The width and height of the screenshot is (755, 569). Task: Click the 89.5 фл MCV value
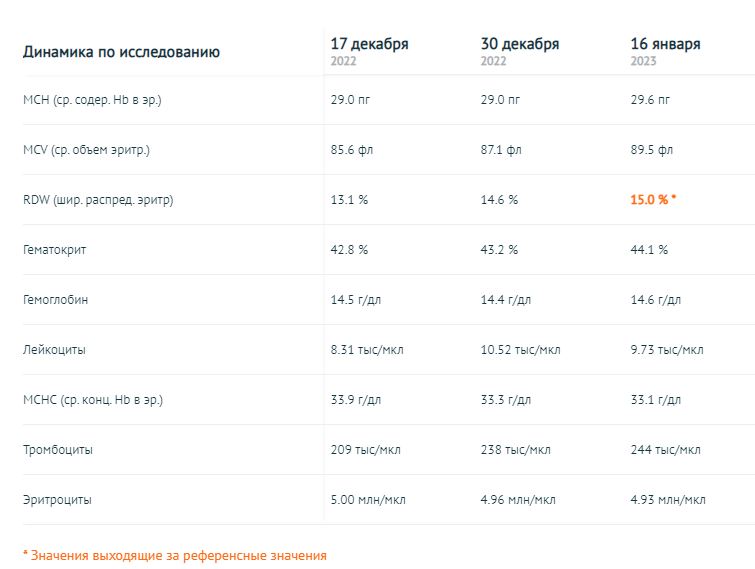[x=652, y=150]
